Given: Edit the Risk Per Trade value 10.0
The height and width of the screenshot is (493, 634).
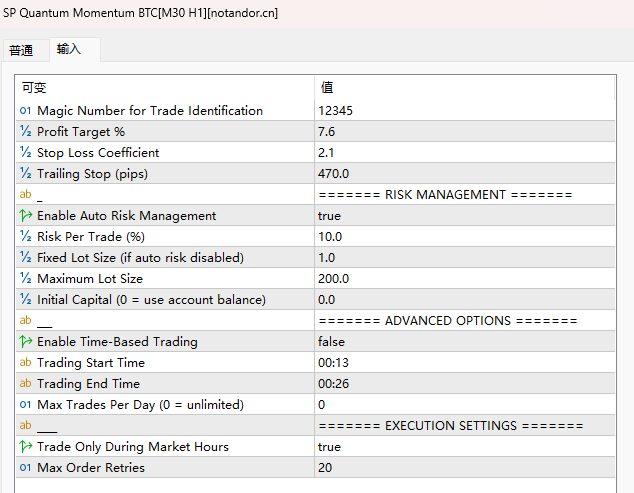Looking at the screenshot, I should coord(465,237).
